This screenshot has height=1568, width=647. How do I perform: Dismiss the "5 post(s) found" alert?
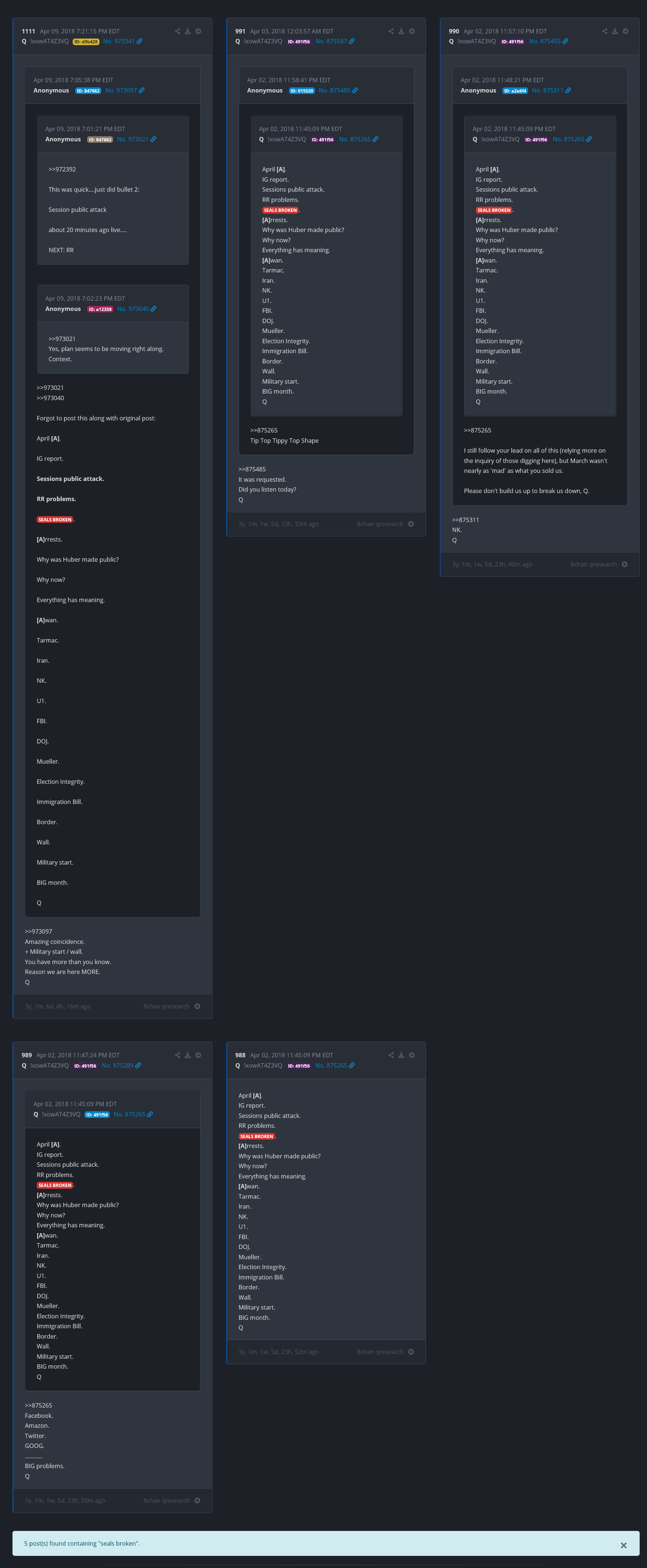pyautogui.click(x=623, y=1545)
